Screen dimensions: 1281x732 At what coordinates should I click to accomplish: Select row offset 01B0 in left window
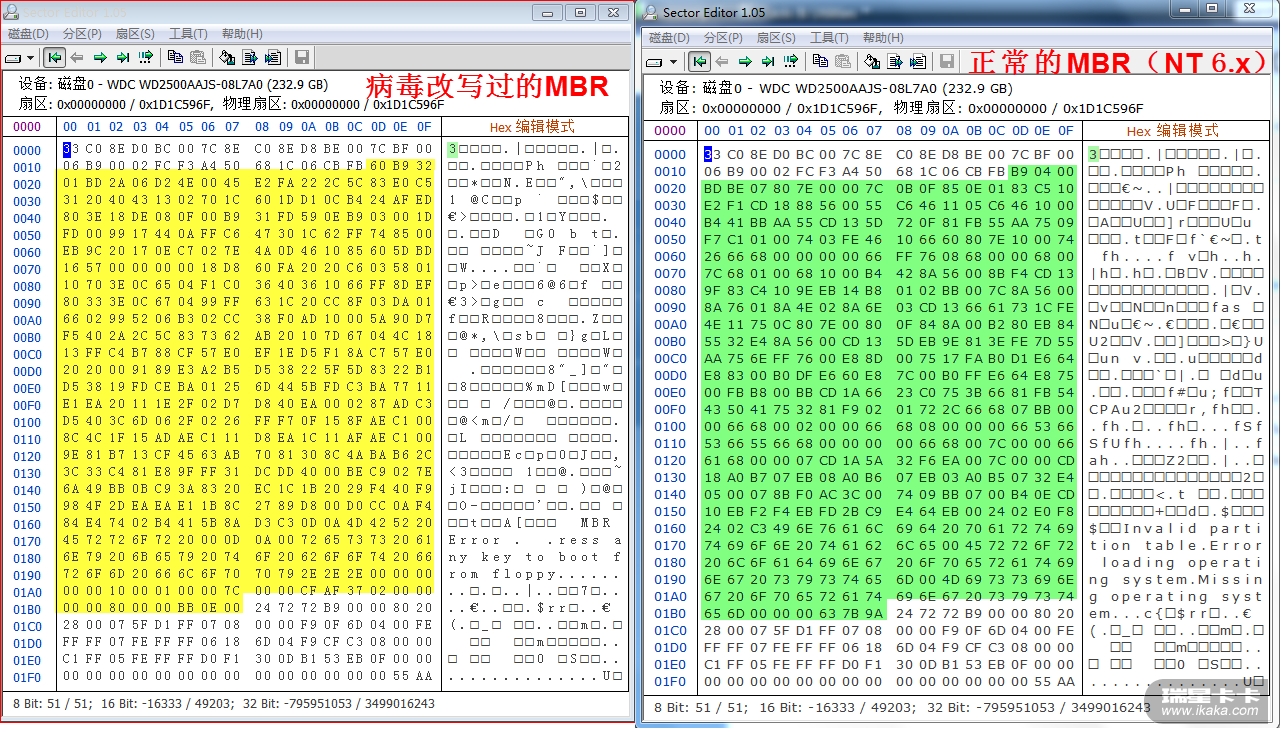pyautogui.click(x=27, y=609)
